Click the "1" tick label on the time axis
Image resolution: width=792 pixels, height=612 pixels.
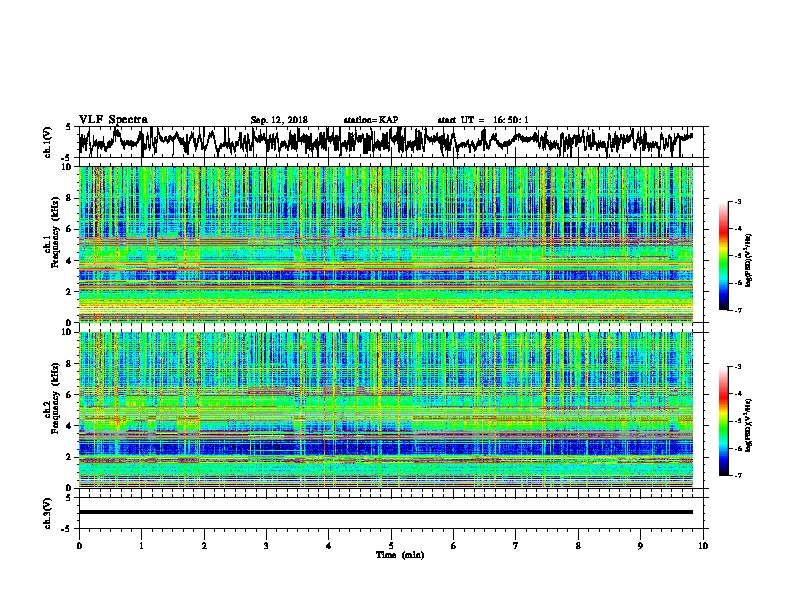141,546
